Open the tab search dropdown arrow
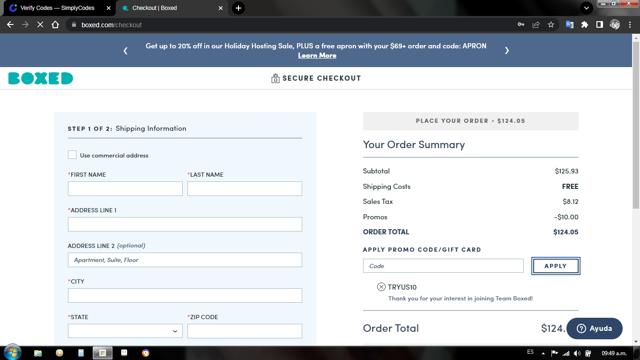640x360 pixels. pos(586,8)
